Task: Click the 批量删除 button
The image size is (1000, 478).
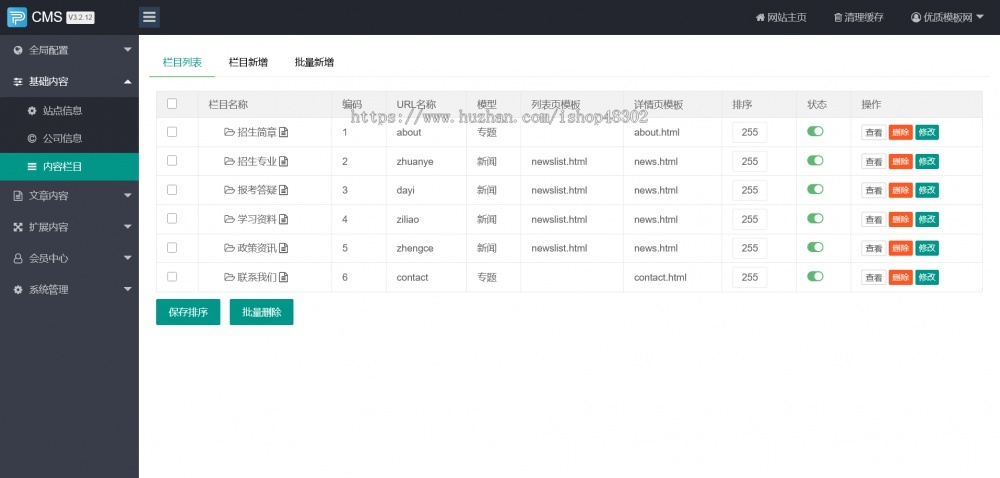Action: 261,312
